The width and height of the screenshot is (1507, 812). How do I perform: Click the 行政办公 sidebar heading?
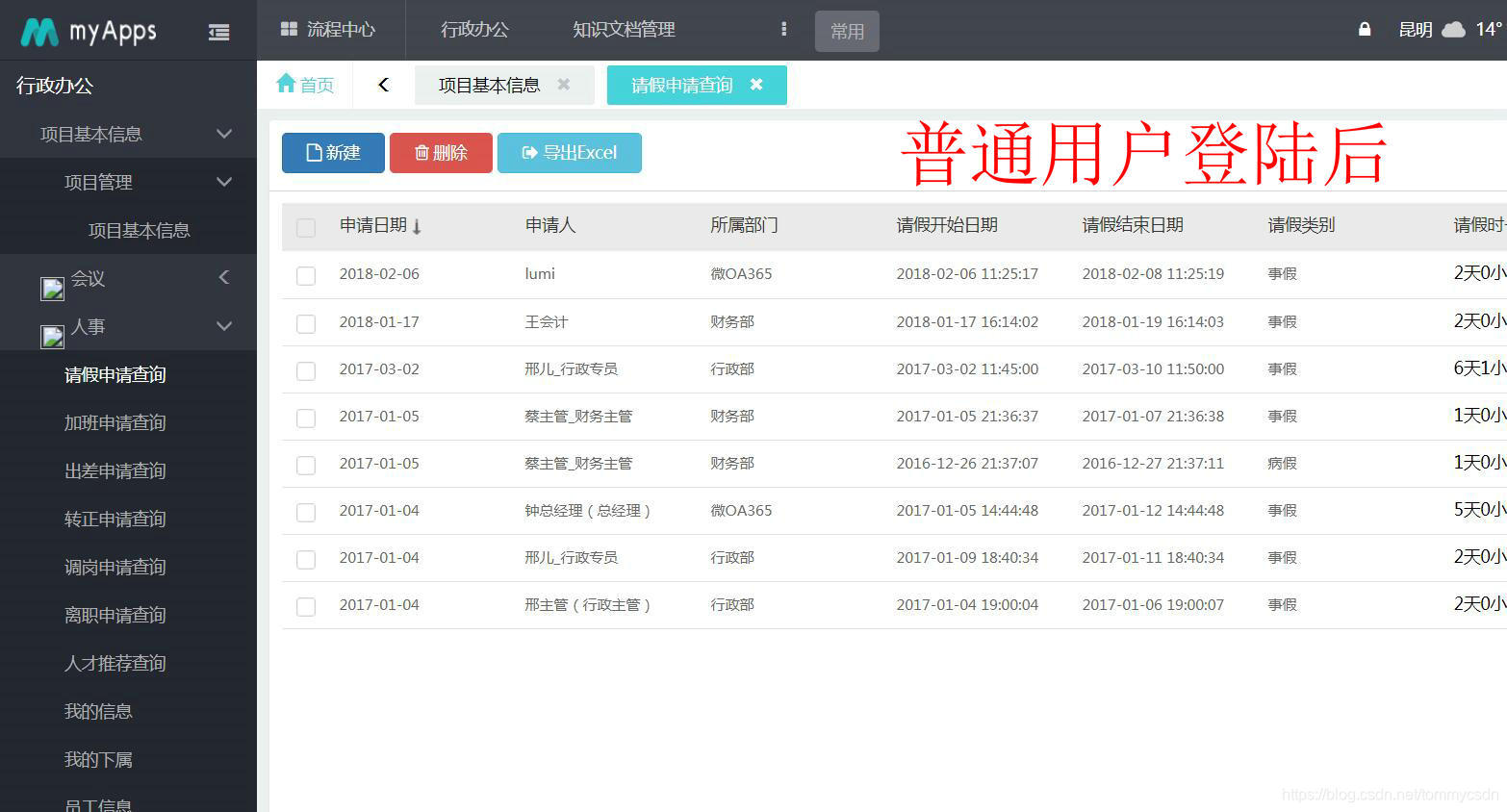point(55,86)
